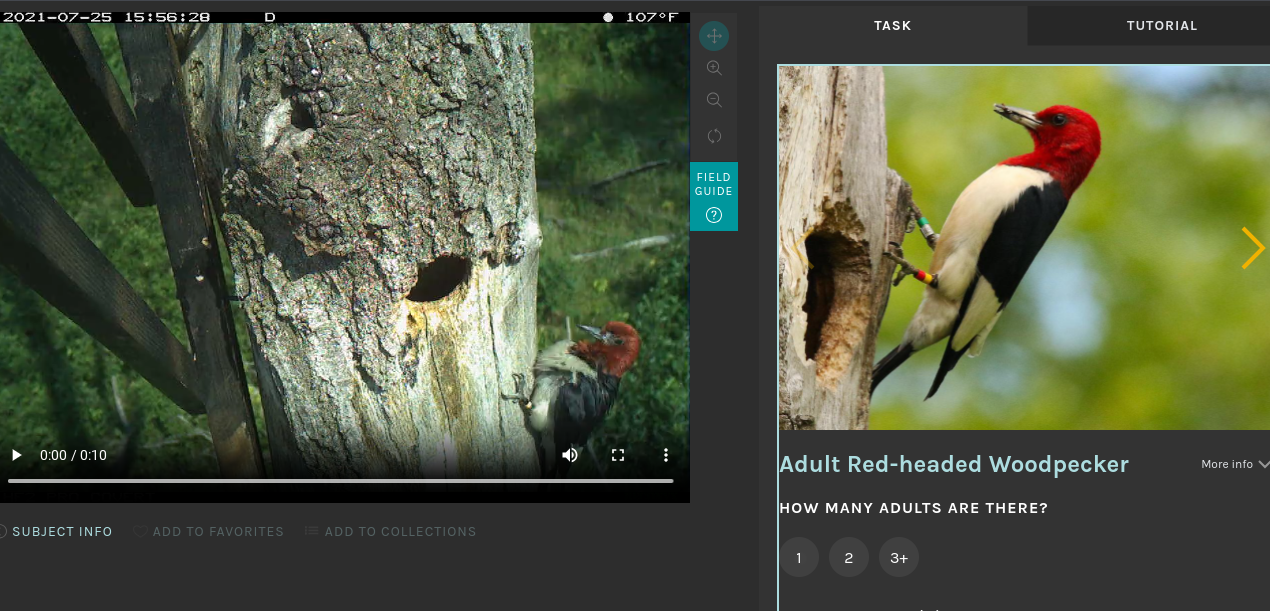
Task: Add subject to favorites
Action: click(209, 531)
